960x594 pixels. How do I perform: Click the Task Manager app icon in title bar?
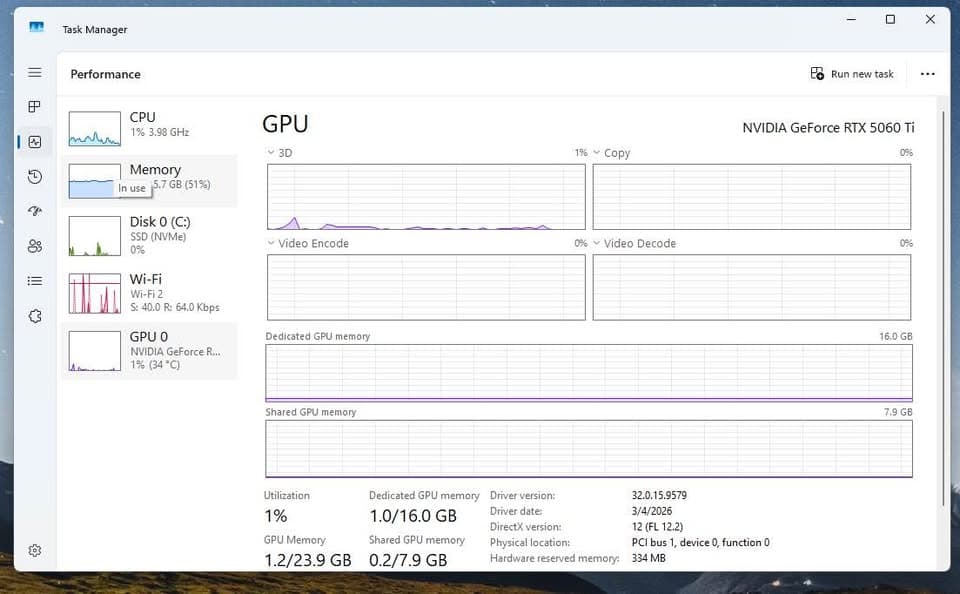tap(37, 28)
